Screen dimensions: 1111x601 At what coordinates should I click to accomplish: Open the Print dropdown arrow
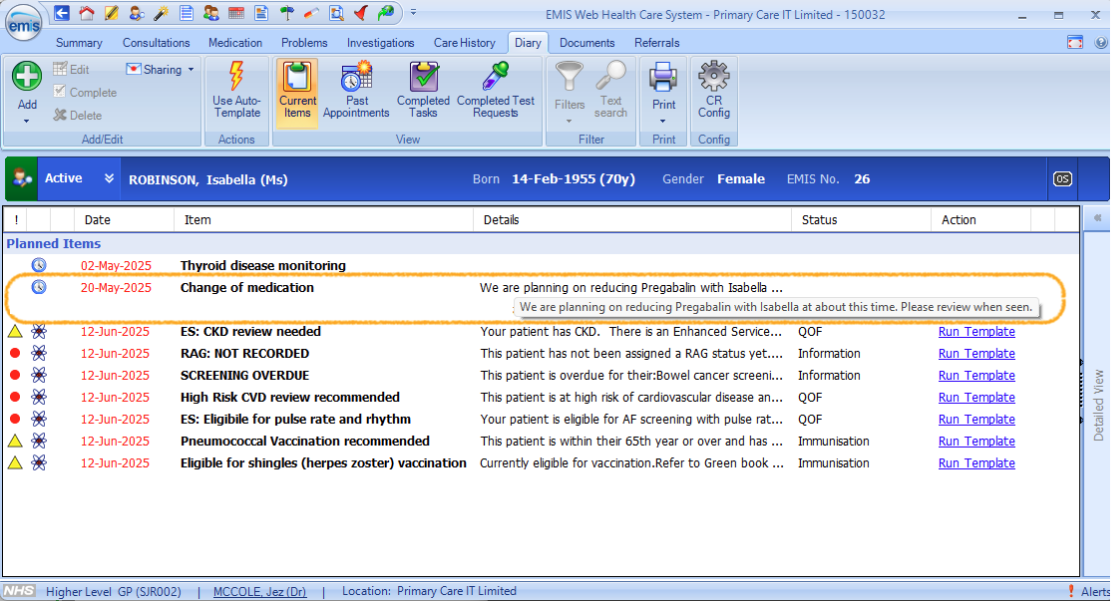pos(663,121)
